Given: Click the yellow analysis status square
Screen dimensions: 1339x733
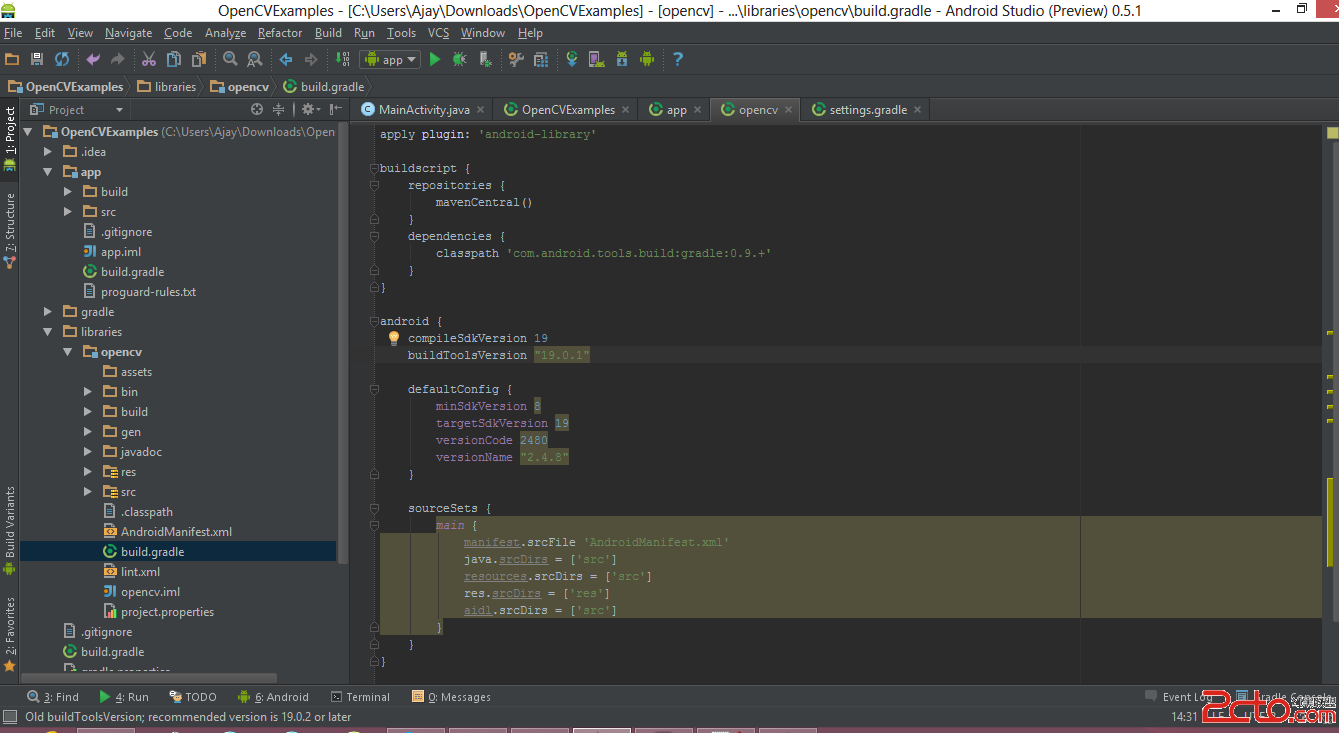Looking at the screenshot, I should point(1332,132).
